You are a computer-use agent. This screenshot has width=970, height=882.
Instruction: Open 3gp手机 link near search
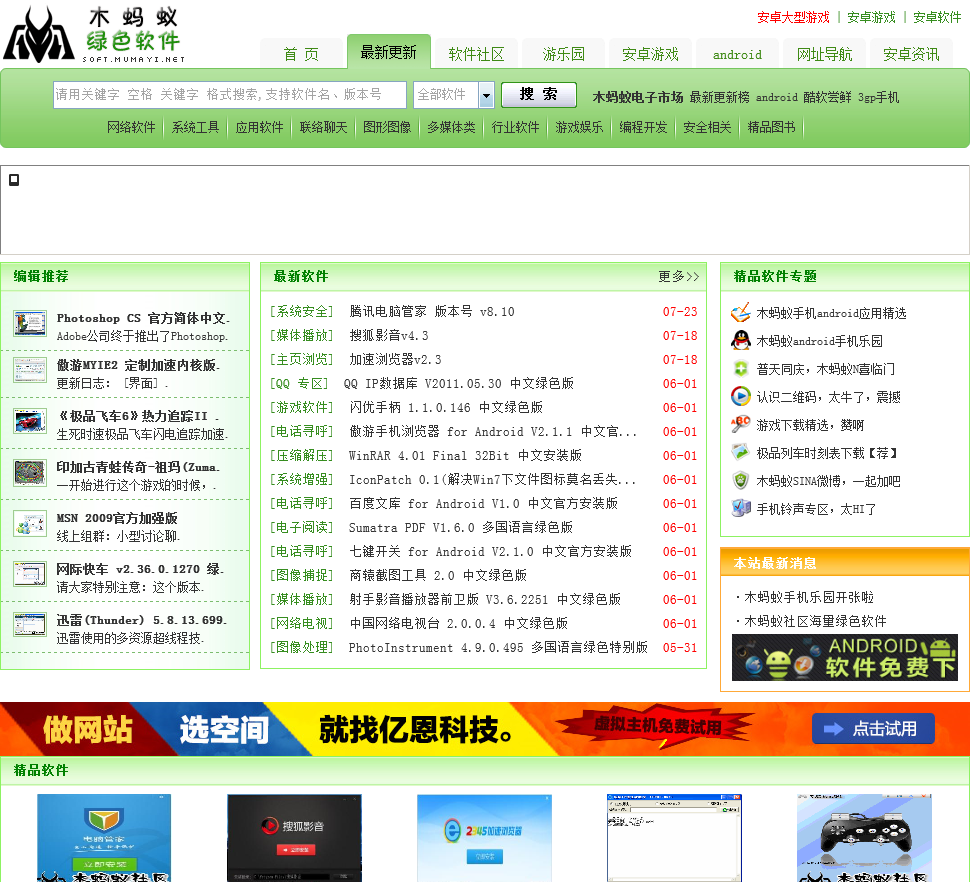point(878,97)
